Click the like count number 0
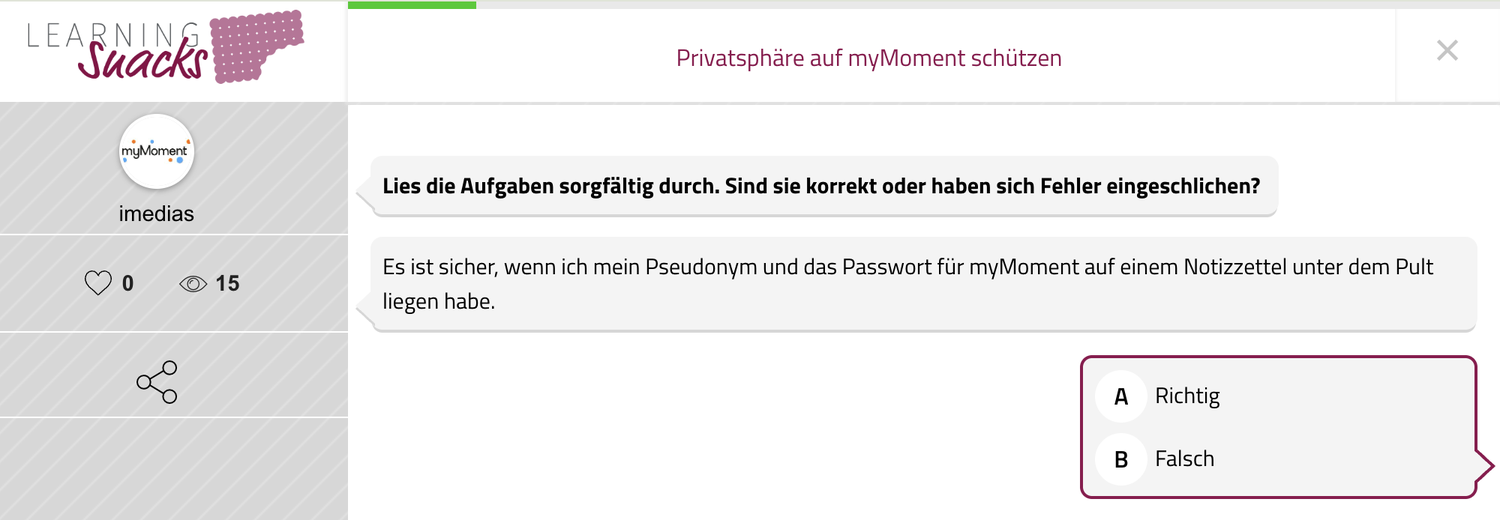Image resolution: width=1500 pixels, height=520 pixels. coord(128,284)
